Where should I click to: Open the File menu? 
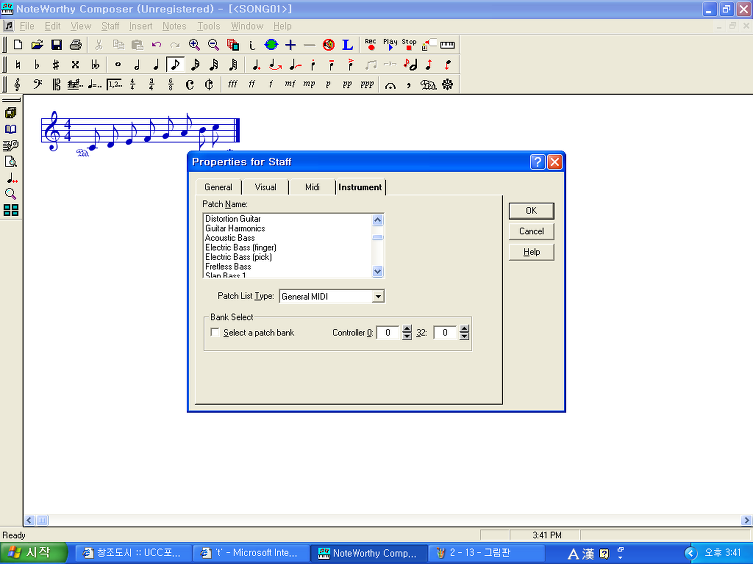click(x=27, y=26)
